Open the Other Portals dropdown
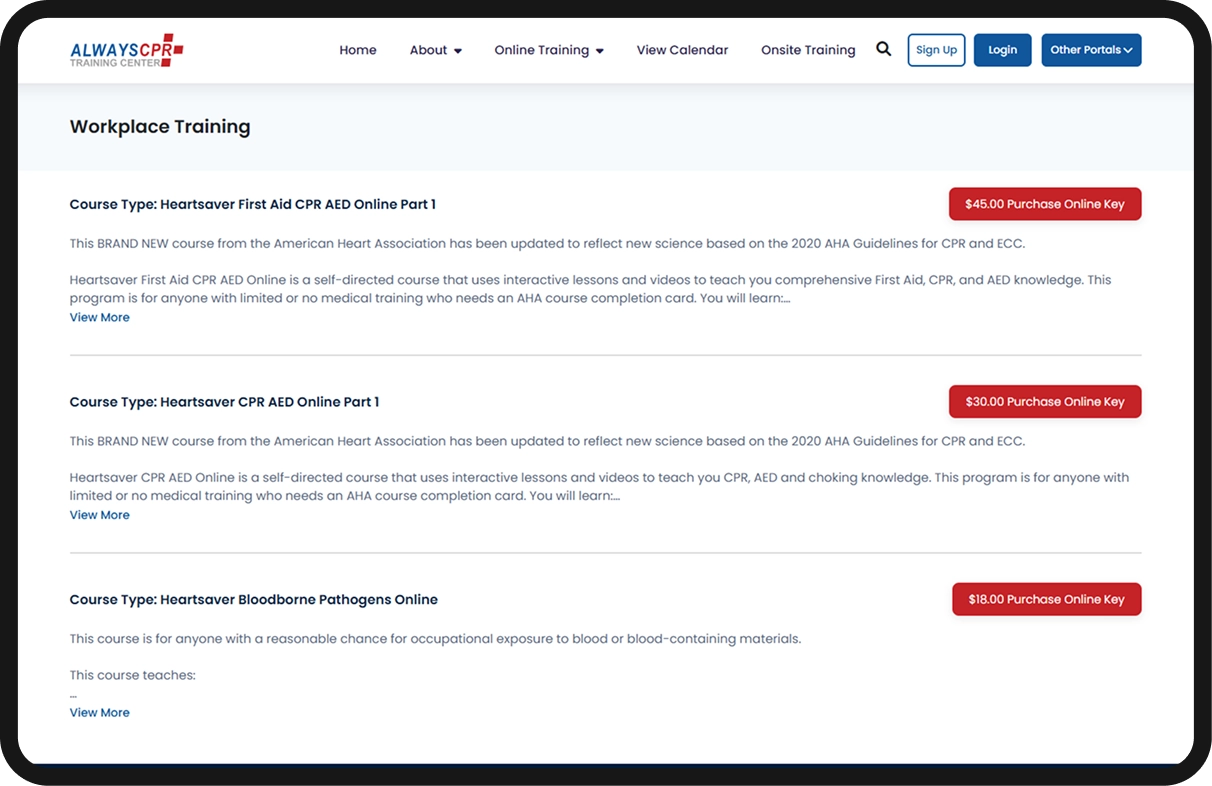1212x786 pixels. pos(1091,50)
